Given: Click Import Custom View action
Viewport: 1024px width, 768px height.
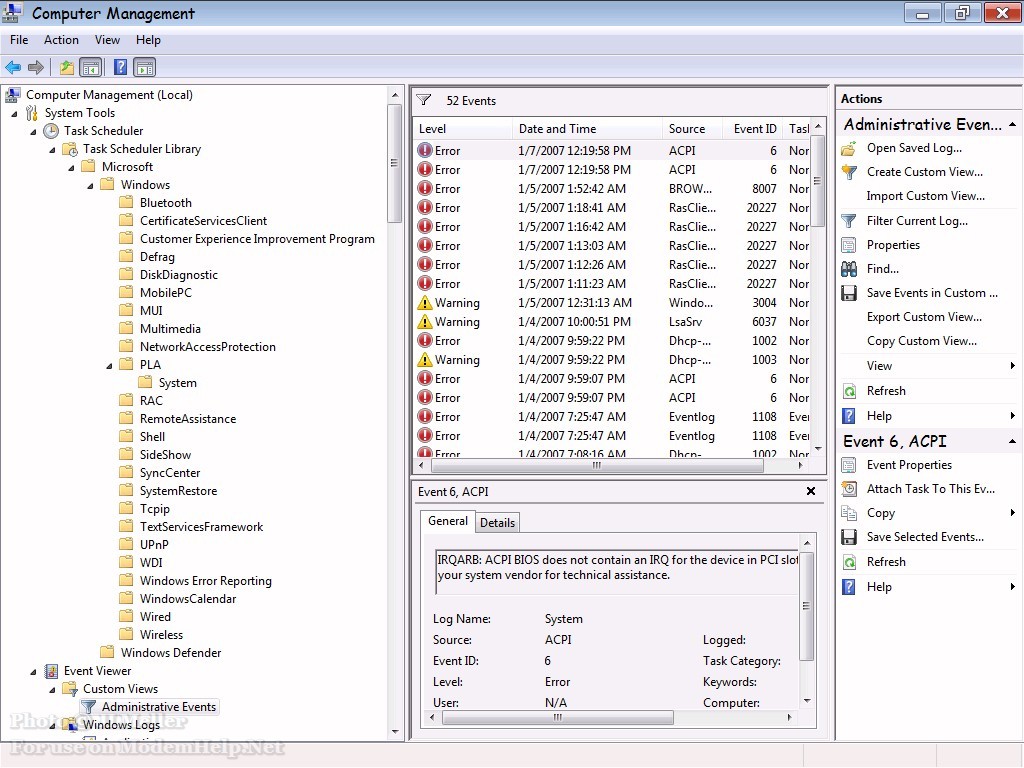Looking at the screenshot, I should [x=925, y=196].
